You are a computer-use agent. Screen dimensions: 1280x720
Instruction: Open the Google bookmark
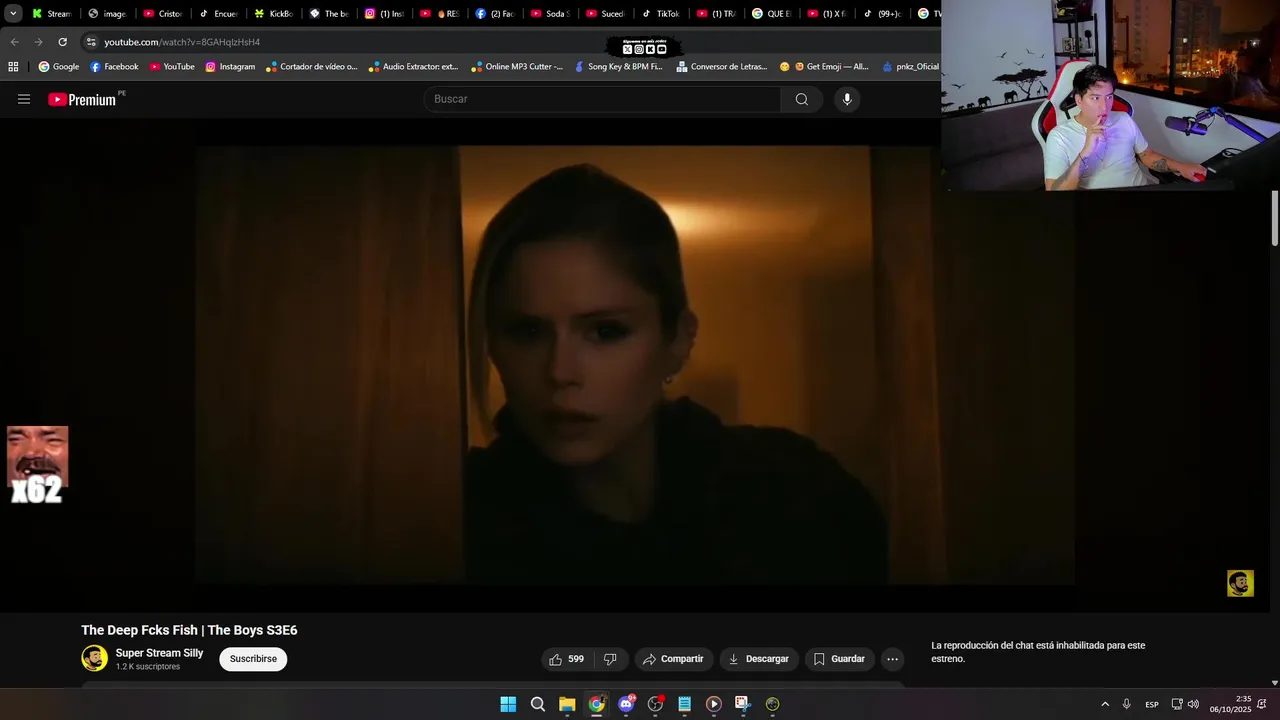pos(59,67)
